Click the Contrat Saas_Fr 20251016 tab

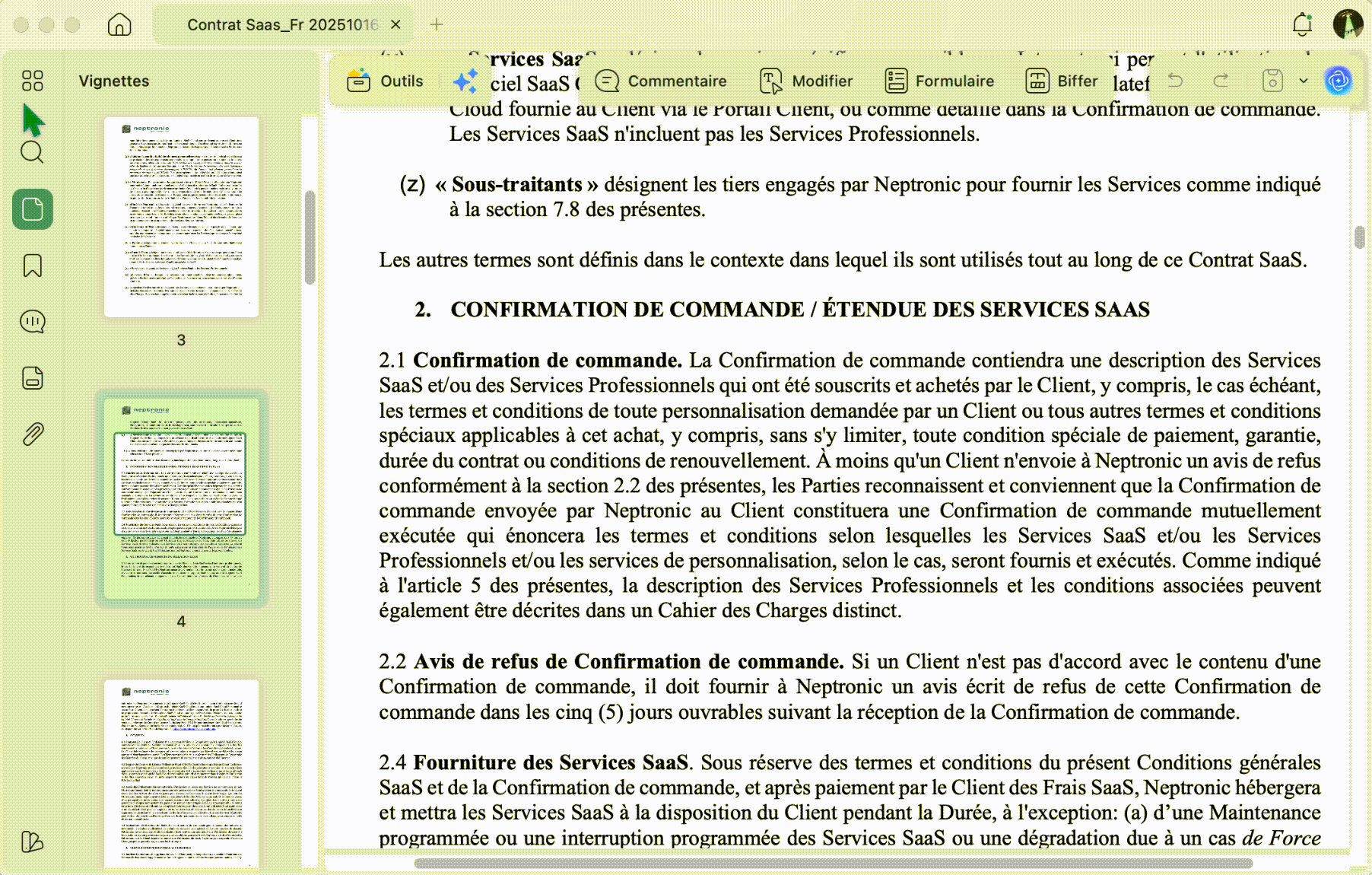(x=283, y=24)
